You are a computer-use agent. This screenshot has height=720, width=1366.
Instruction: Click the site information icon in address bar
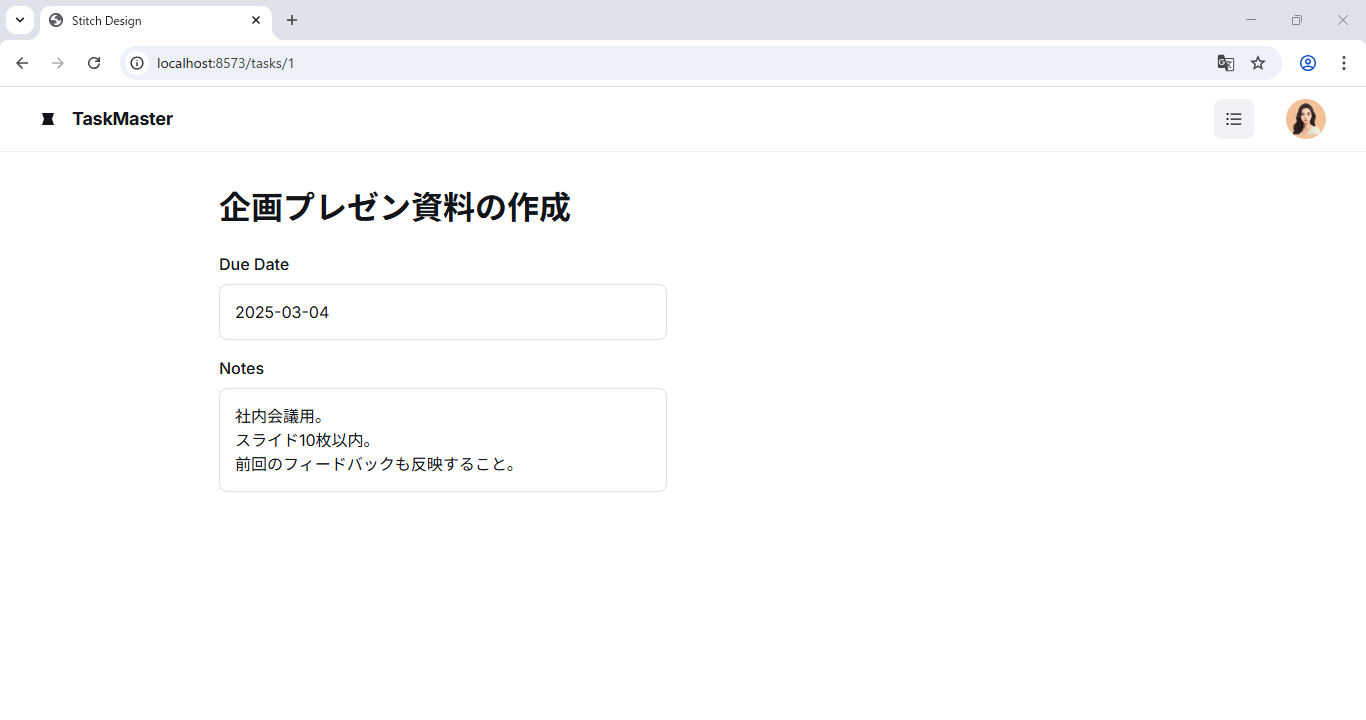point(138,63)
